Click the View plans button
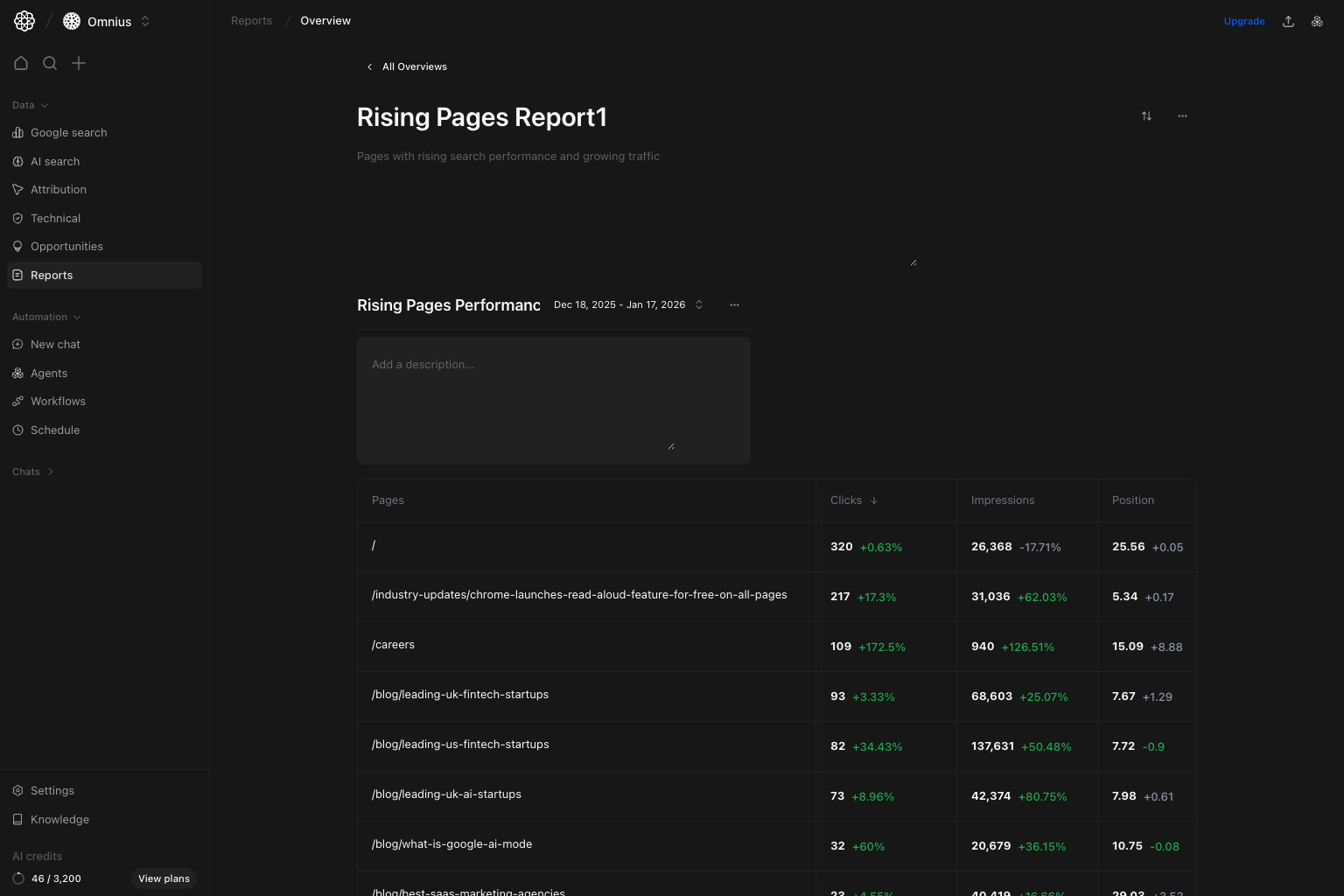Viewport: 1344px width, 896px height. pos(164,878)
